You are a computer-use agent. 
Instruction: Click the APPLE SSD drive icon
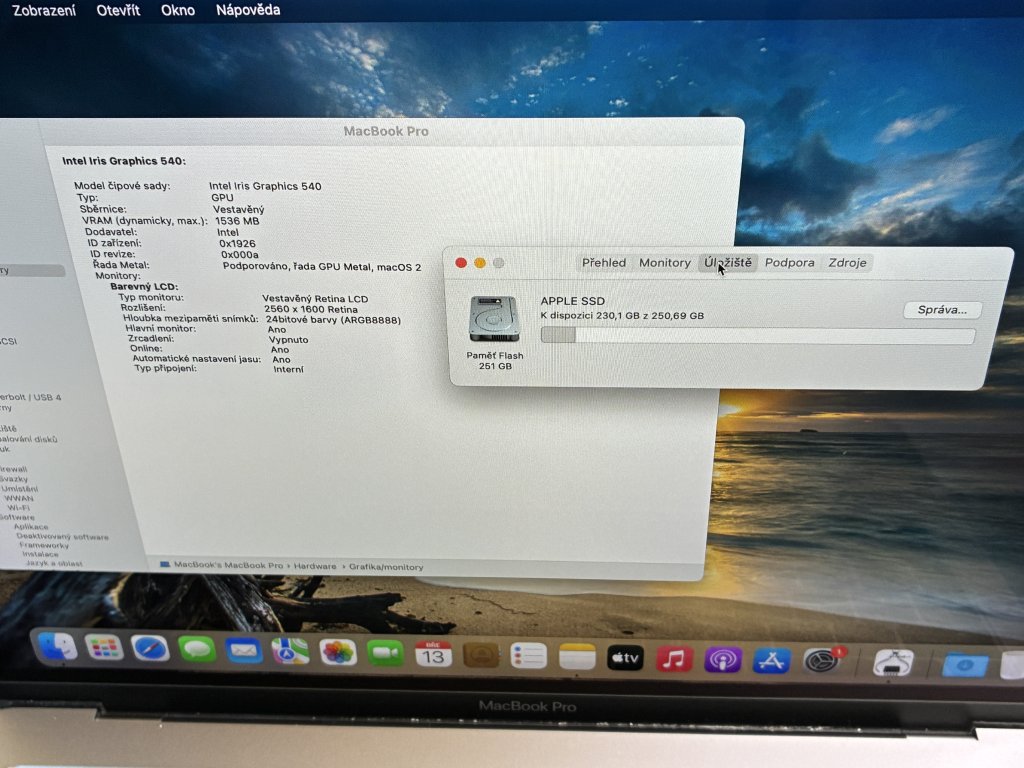tap(494, 319)
